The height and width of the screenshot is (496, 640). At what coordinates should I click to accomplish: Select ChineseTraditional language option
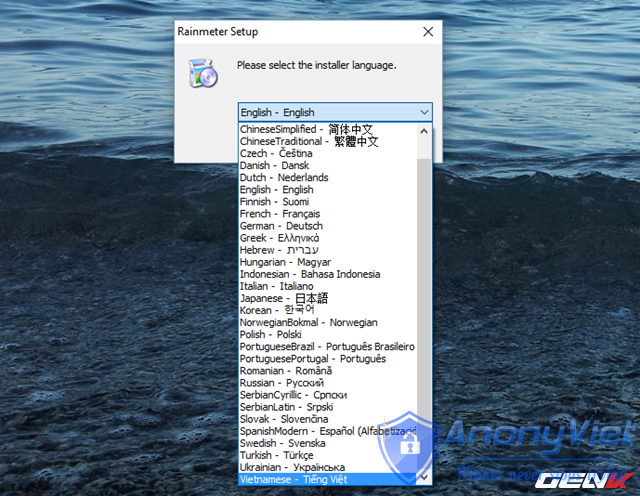328,141
